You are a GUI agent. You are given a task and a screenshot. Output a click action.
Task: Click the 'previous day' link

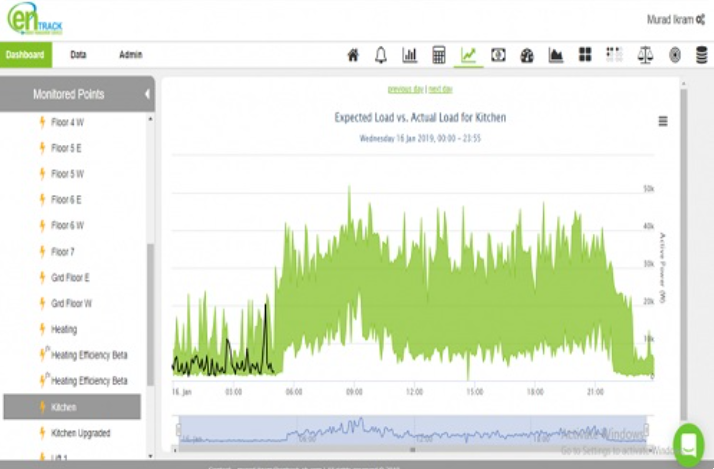tap(405, 89)
